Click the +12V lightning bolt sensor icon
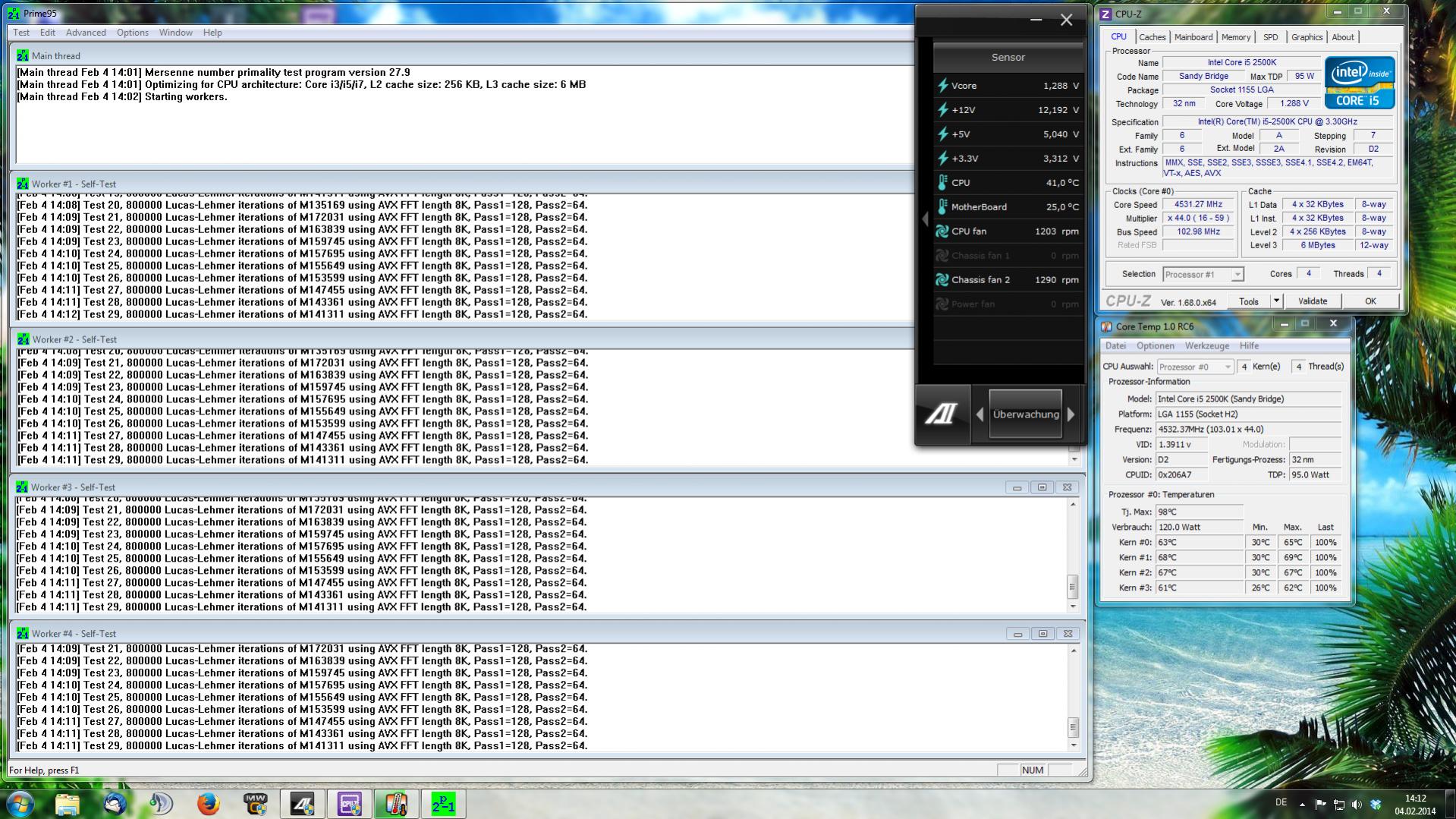This screenshot has width=1456, height=819. coord(942,110)
